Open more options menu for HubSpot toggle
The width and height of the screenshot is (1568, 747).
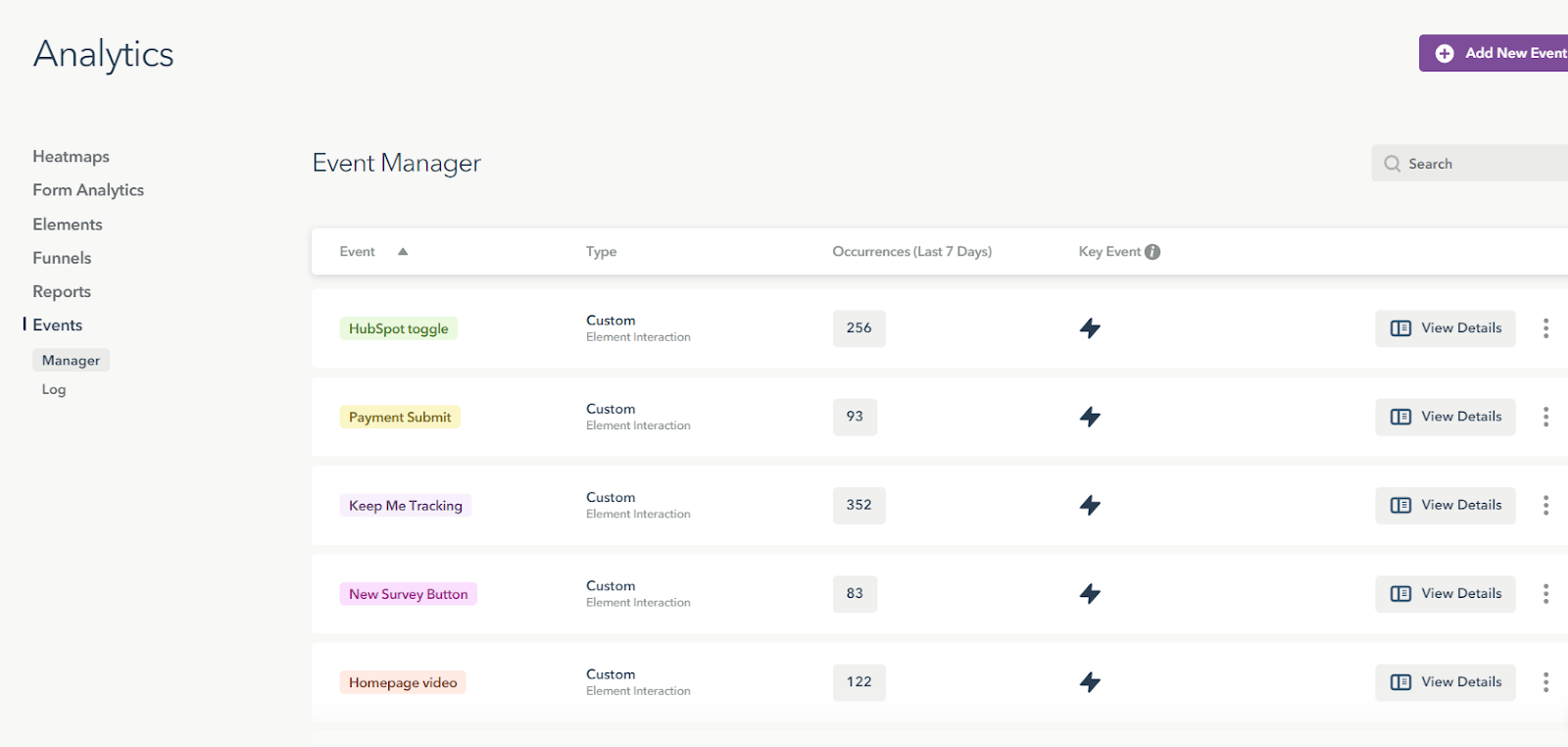(1545, 328)
